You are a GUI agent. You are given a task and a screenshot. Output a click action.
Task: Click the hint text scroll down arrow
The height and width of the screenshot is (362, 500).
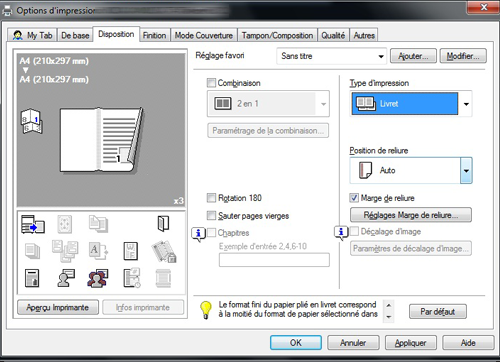[389, 317]
